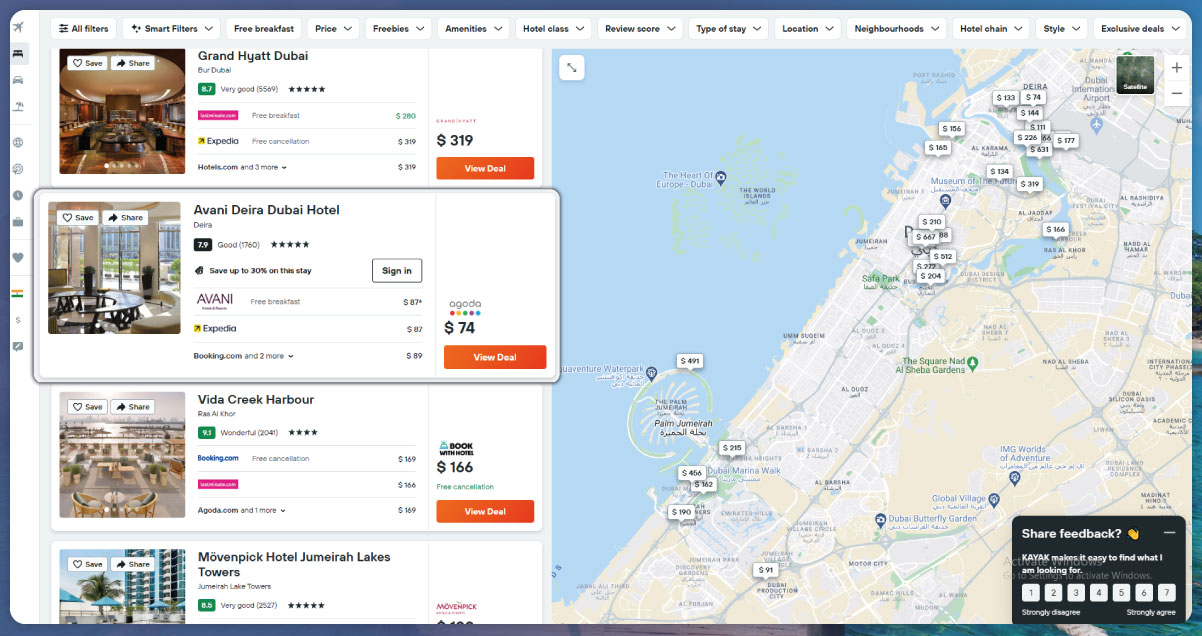
Task: Click the $ 91 map price pin
Action: [765, 570]
